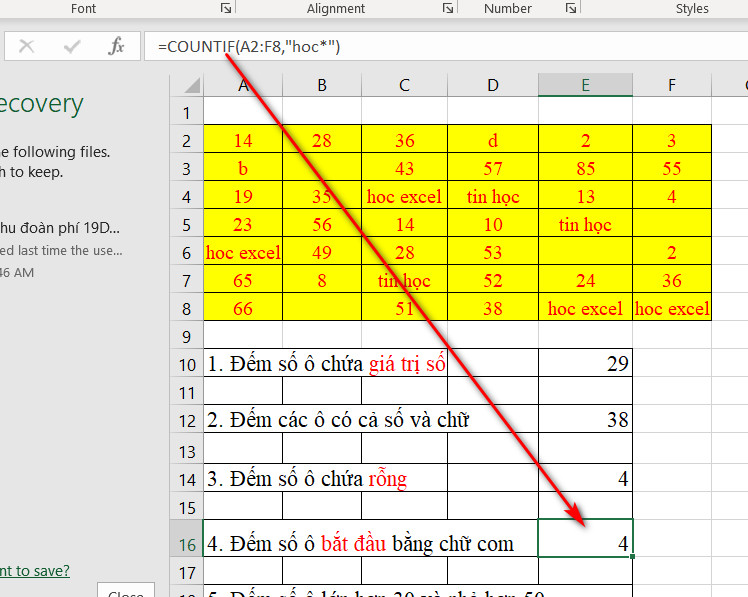The width and height of the screenshot is (748, 597).
Task: Select result cell E10 showing 29
Action: pos(585,364)
